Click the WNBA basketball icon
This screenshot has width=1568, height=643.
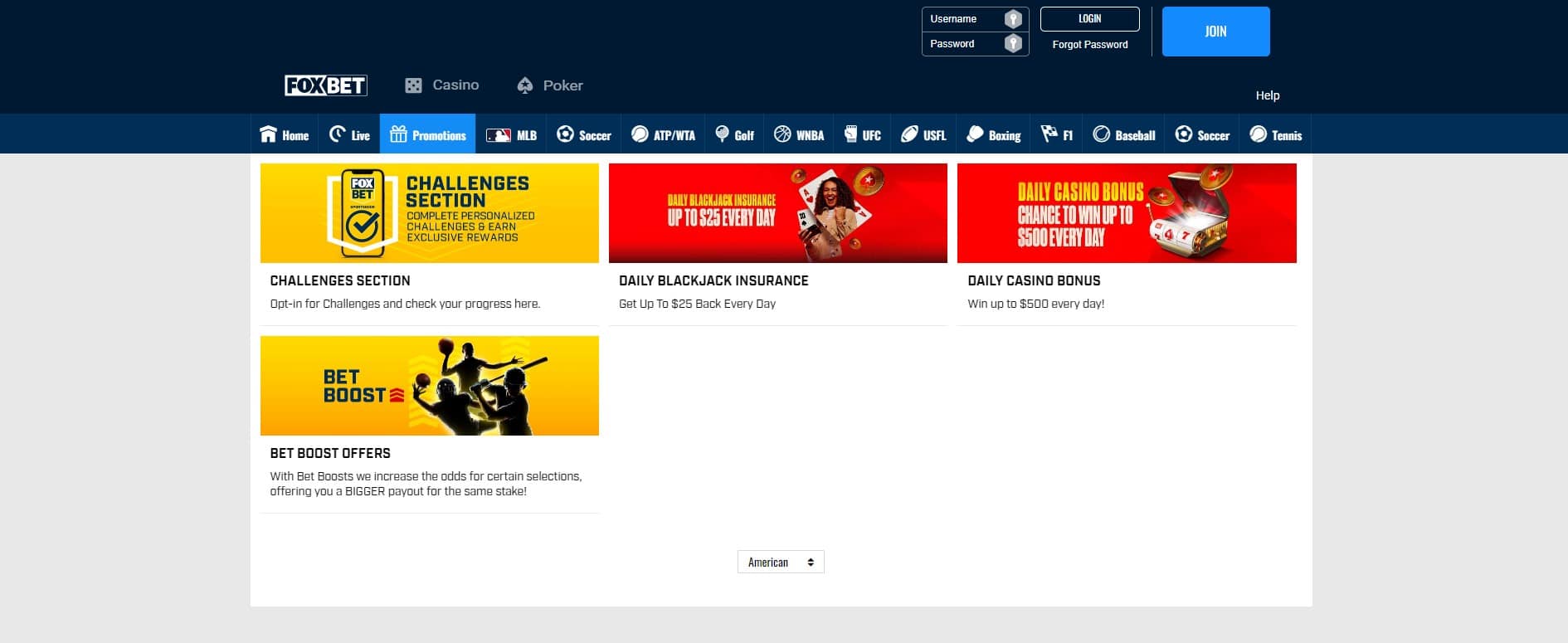click(x=782, y=134)
